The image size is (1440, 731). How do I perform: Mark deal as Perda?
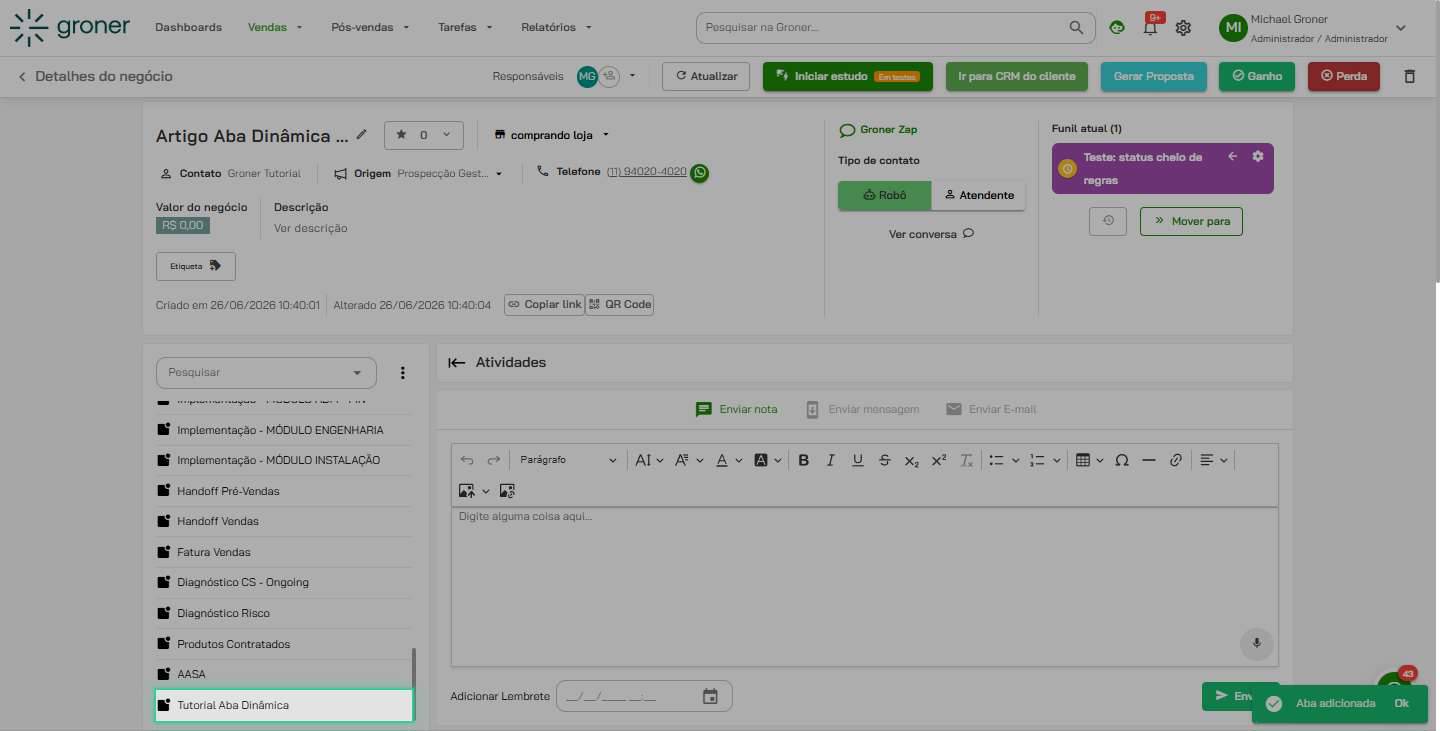tap(1344, 76)
